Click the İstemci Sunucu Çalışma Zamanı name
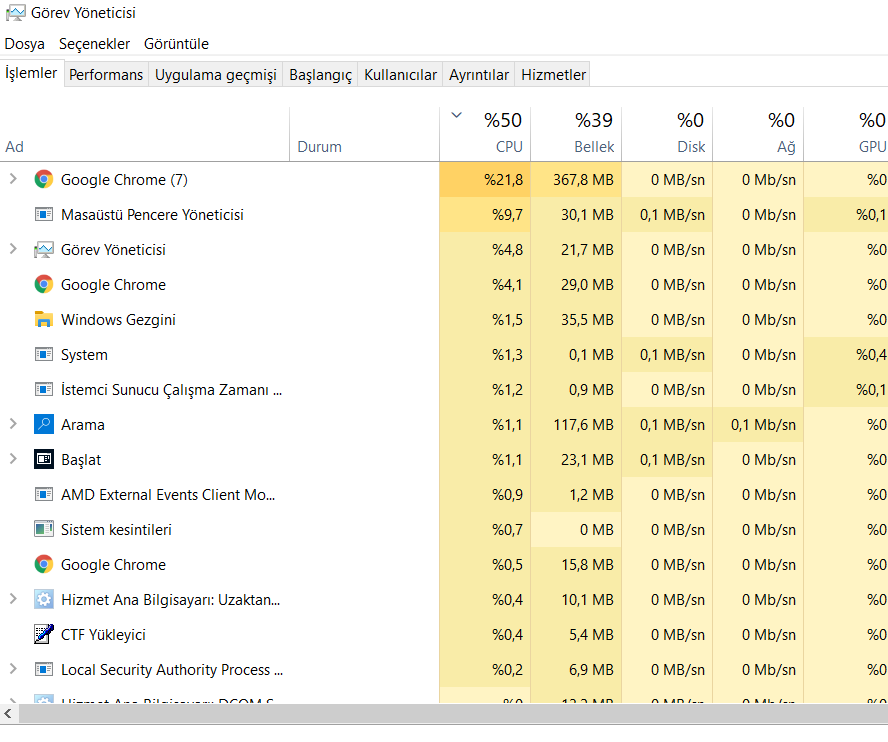 click(x=172, y=390)
